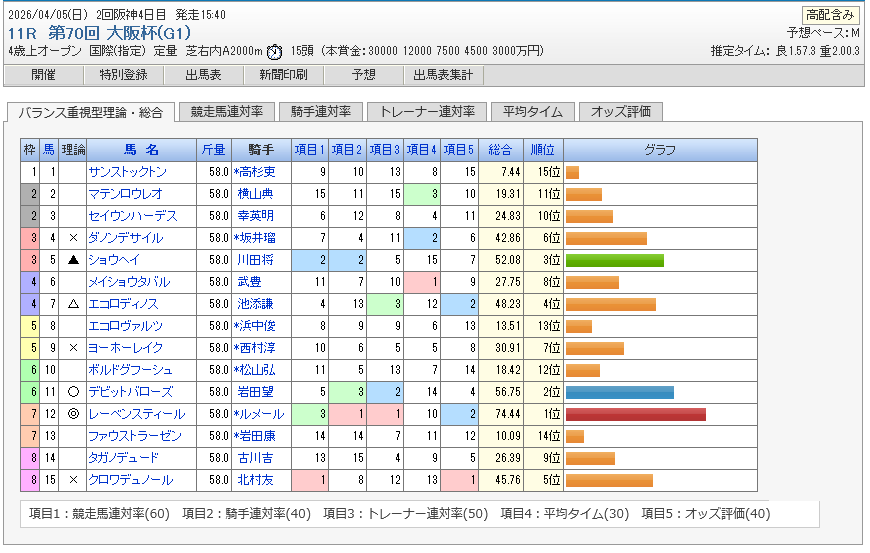This screenshot has width=870, height=553.
Task: Select the バランス重視型理論・総合 tab
Action: 90,113
